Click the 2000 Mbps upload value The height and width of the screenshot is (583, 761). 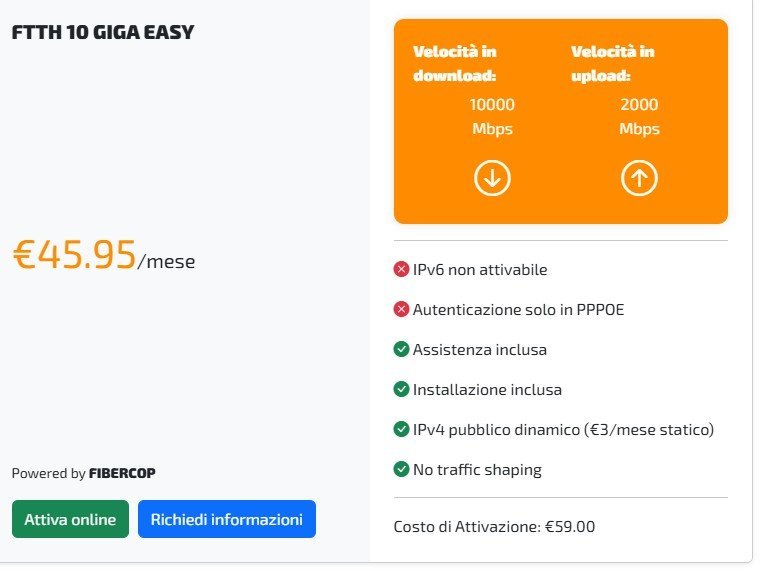click(x=639, y=116)
